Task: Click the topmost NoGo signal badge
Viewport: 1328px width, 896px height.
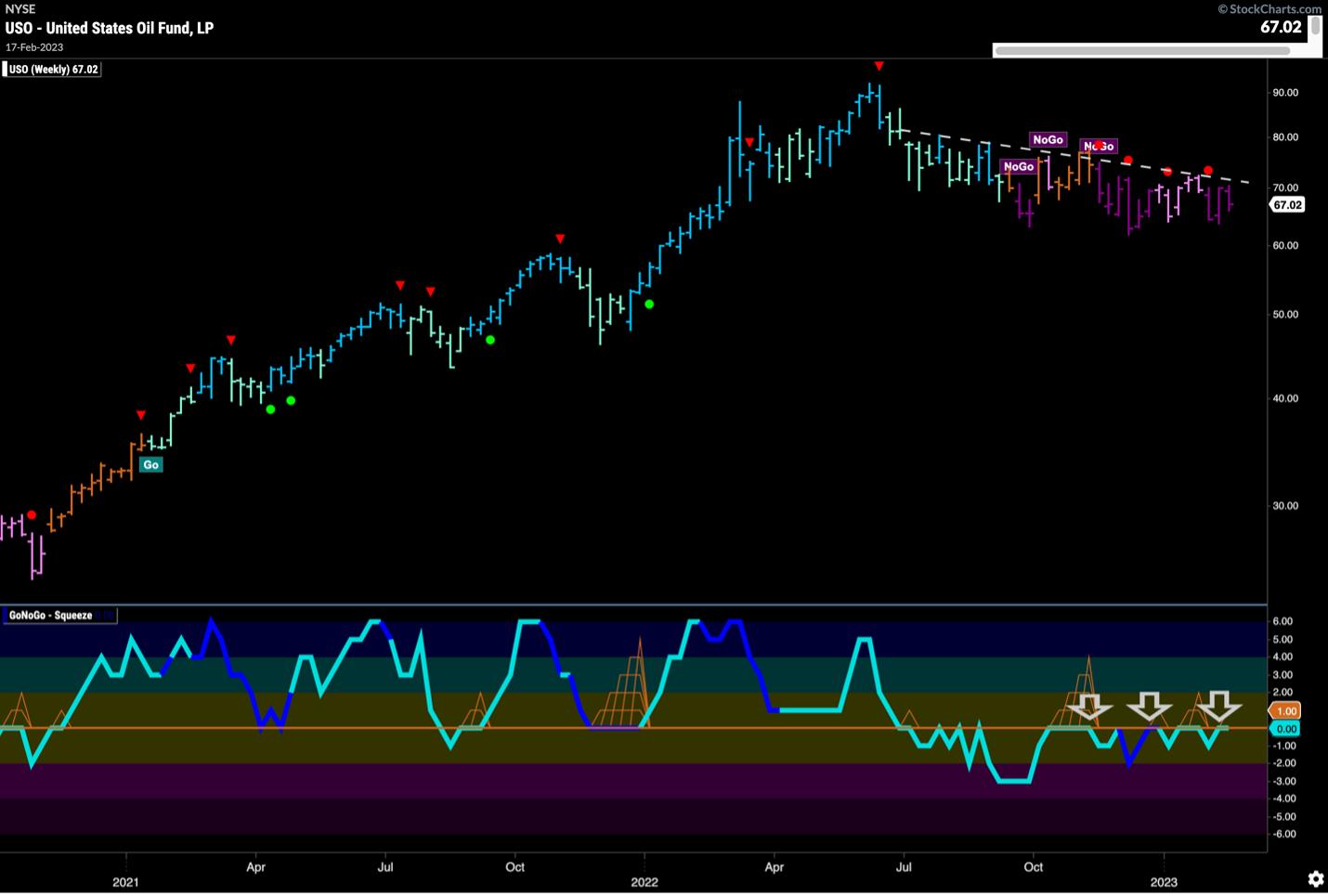Action: coord(1048,139)
